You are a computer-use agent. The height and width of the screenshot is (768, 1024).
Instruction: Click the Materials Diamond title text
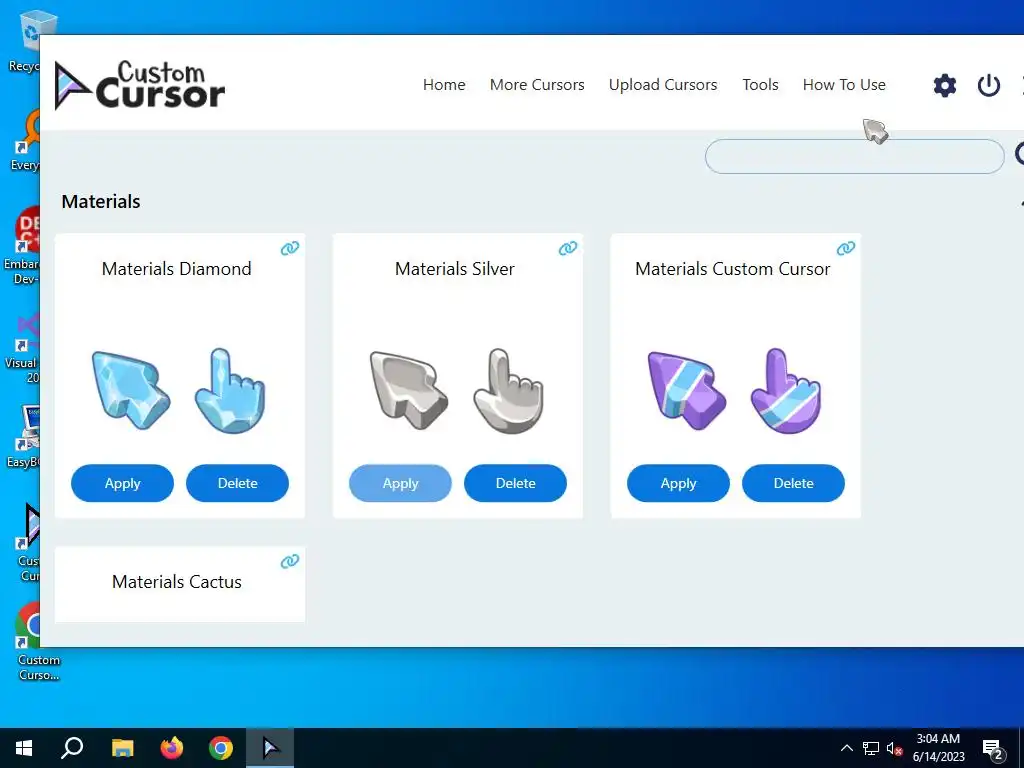click(x=176, y=269)
